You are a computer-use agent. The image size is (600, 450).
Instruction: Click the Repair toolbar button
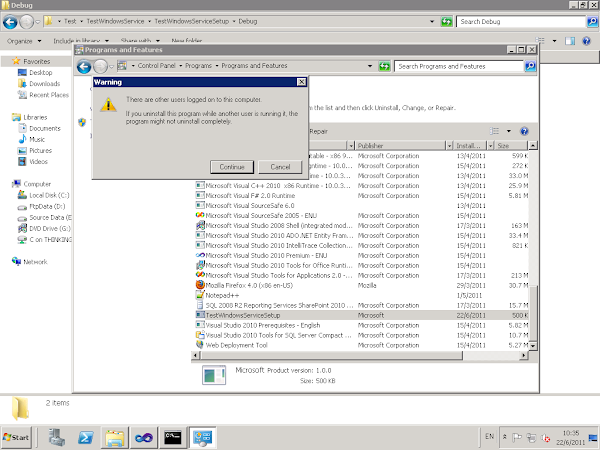click(x=318, y=131)
